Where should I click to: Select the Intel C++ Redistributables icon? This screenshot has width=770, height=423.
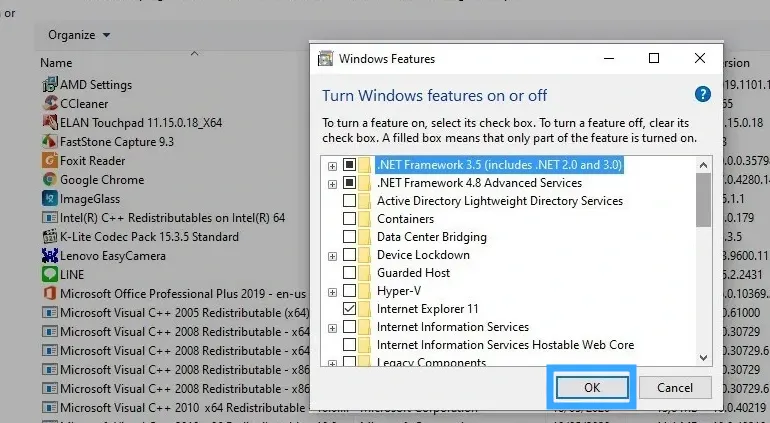50,218
